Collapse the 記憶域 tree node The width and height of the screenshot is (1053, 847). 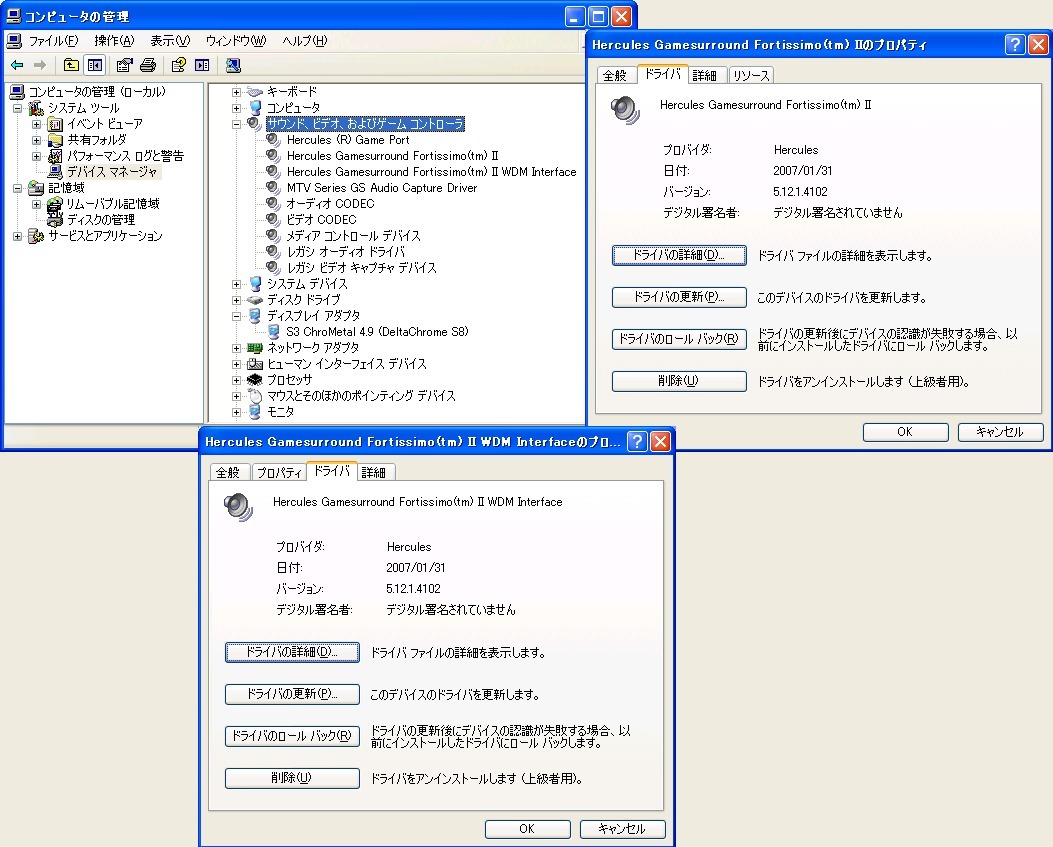pyautogui.click(x=18, y=188)
